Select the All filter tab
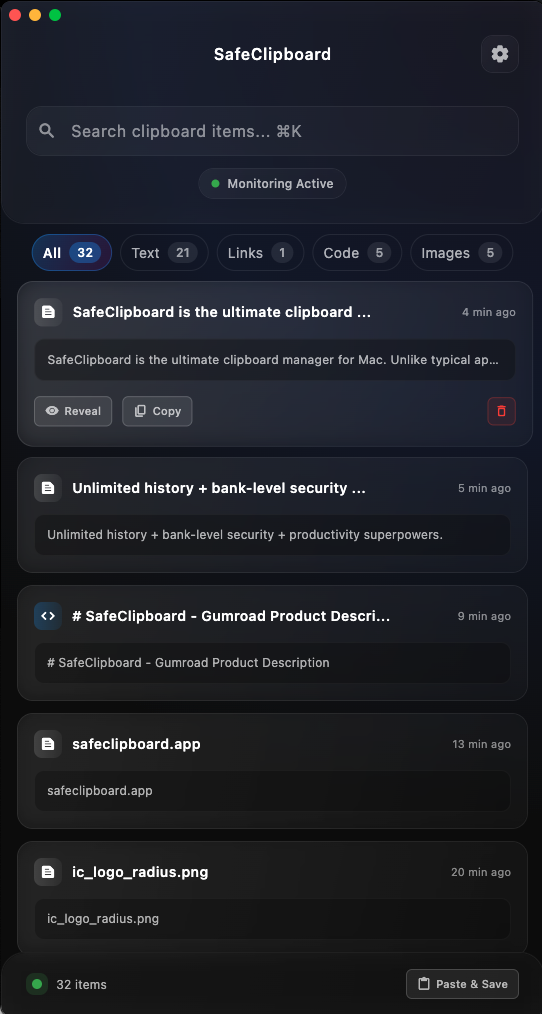Screen dimensions: 542x1014 coord(72,253)
